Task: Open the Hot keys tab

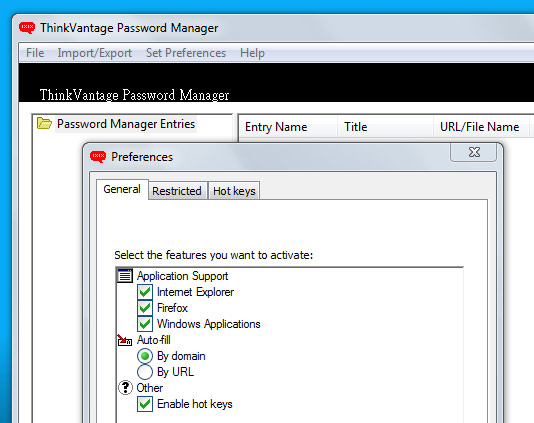Action: pyautogui.click(x=234, y=191)
